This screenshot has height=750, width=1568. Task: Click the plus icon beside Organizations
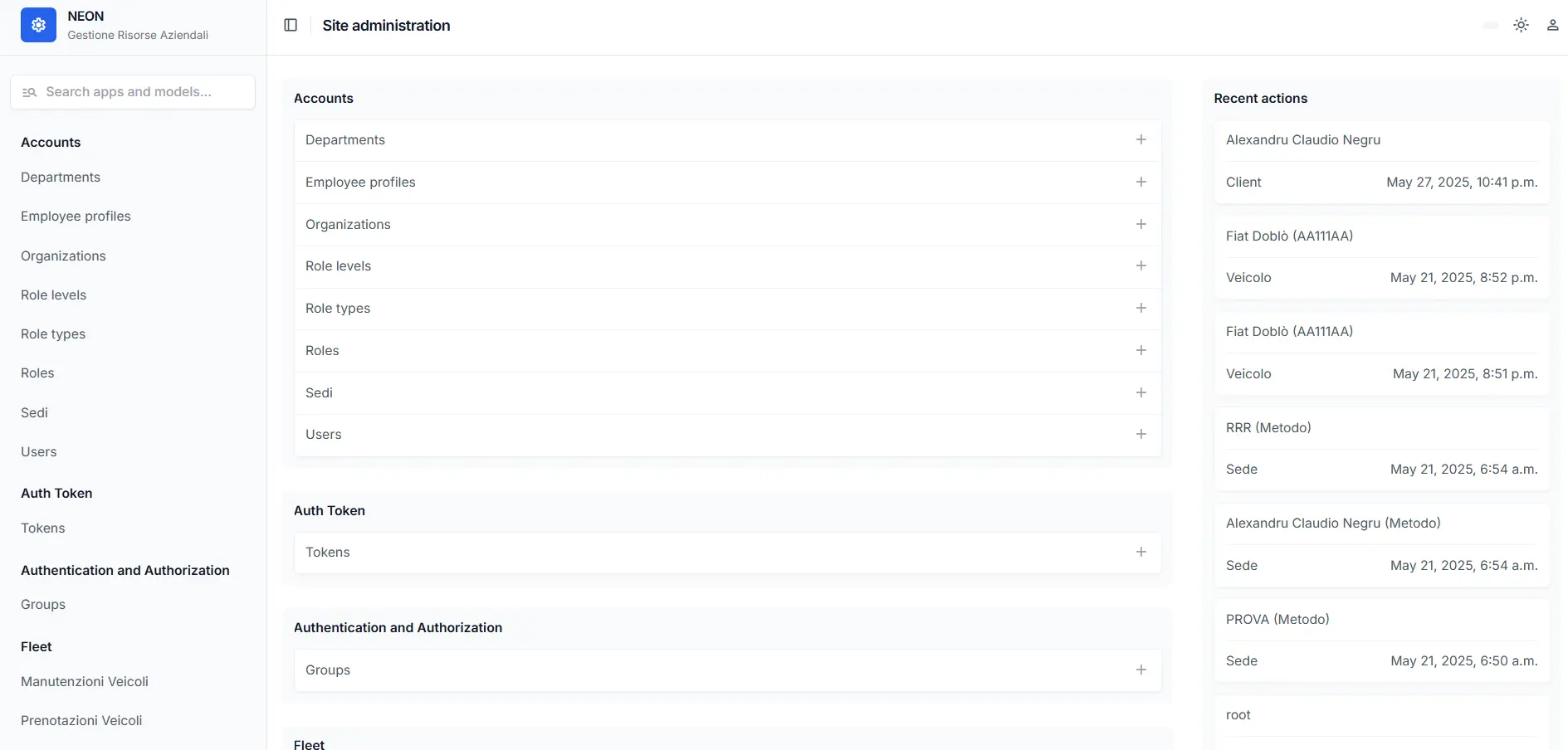[x=1141, y=224]
